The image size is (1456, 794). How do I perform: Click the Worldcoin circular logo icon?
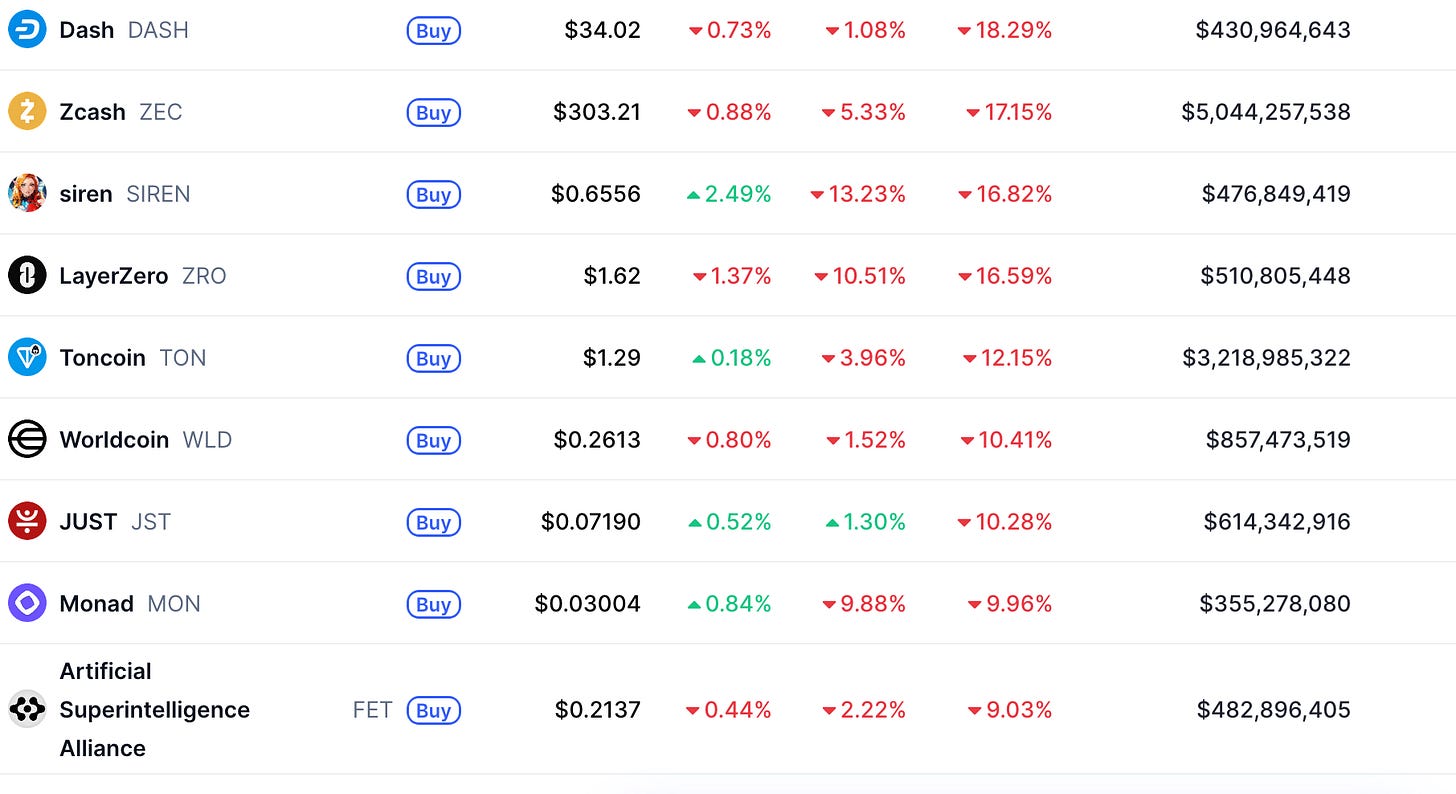pyautogui.click(x=27, y=439)
